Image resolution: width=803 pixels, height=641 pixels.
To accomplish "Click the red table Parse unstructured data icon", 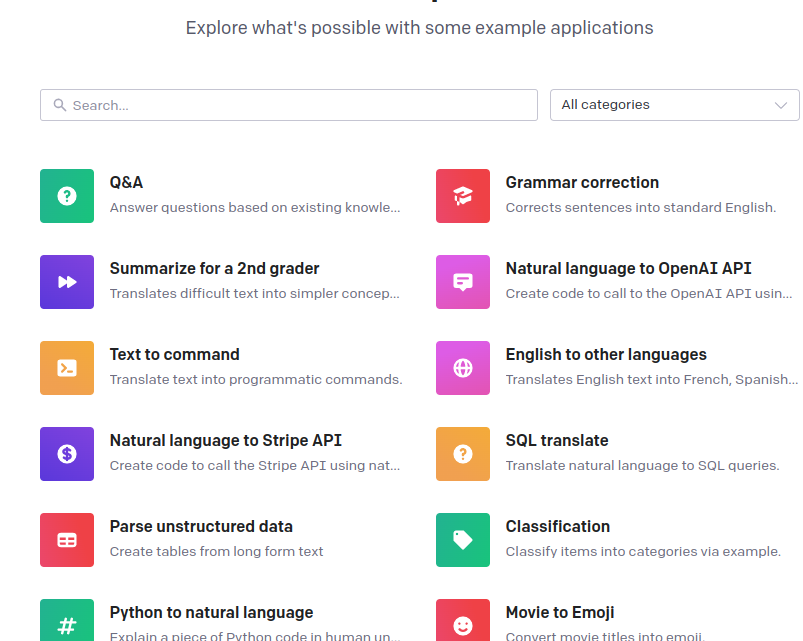I will click(67, 540).
